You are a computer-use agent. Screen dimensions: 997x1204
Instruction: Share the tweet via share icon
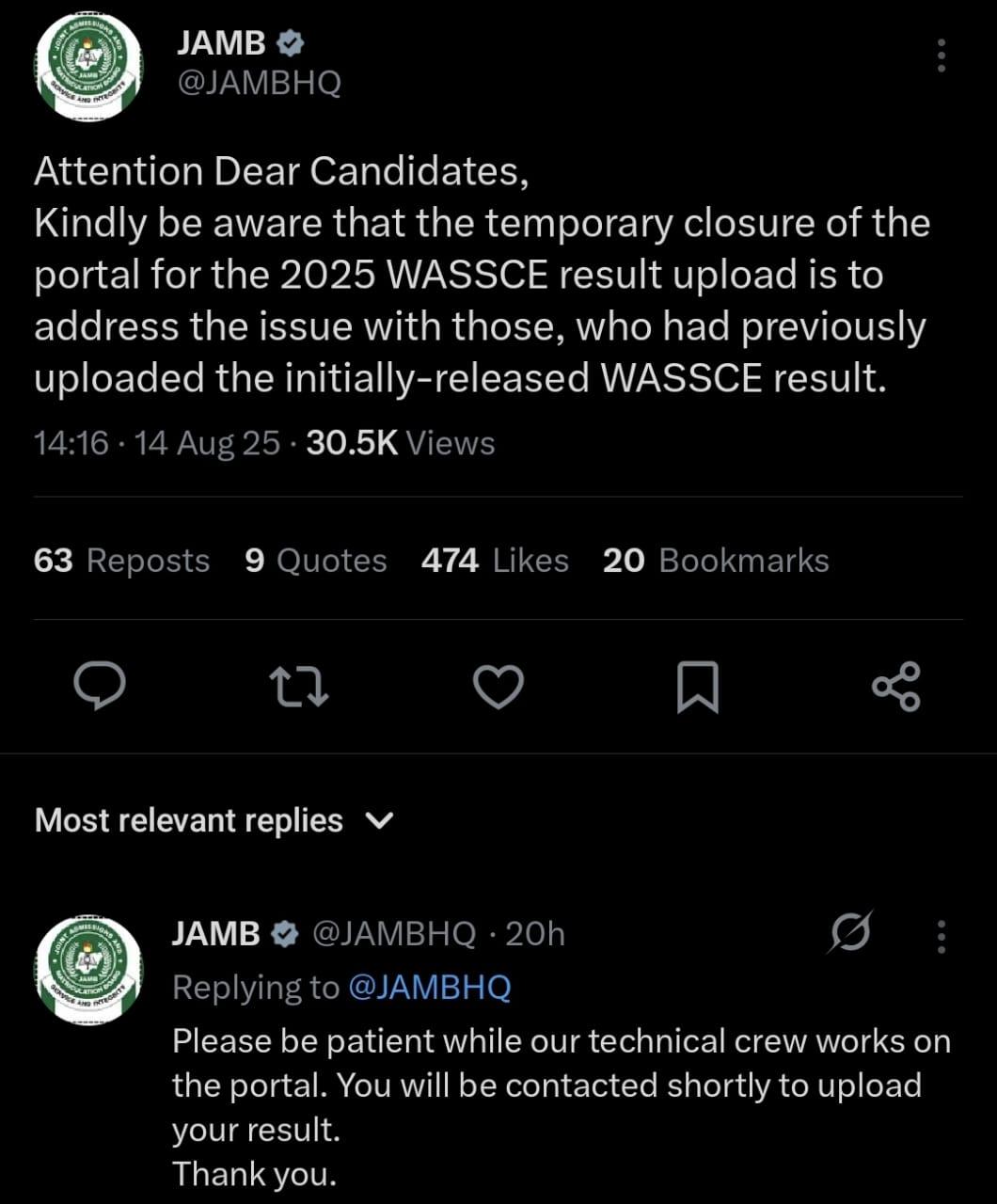[x=896, y=686]
